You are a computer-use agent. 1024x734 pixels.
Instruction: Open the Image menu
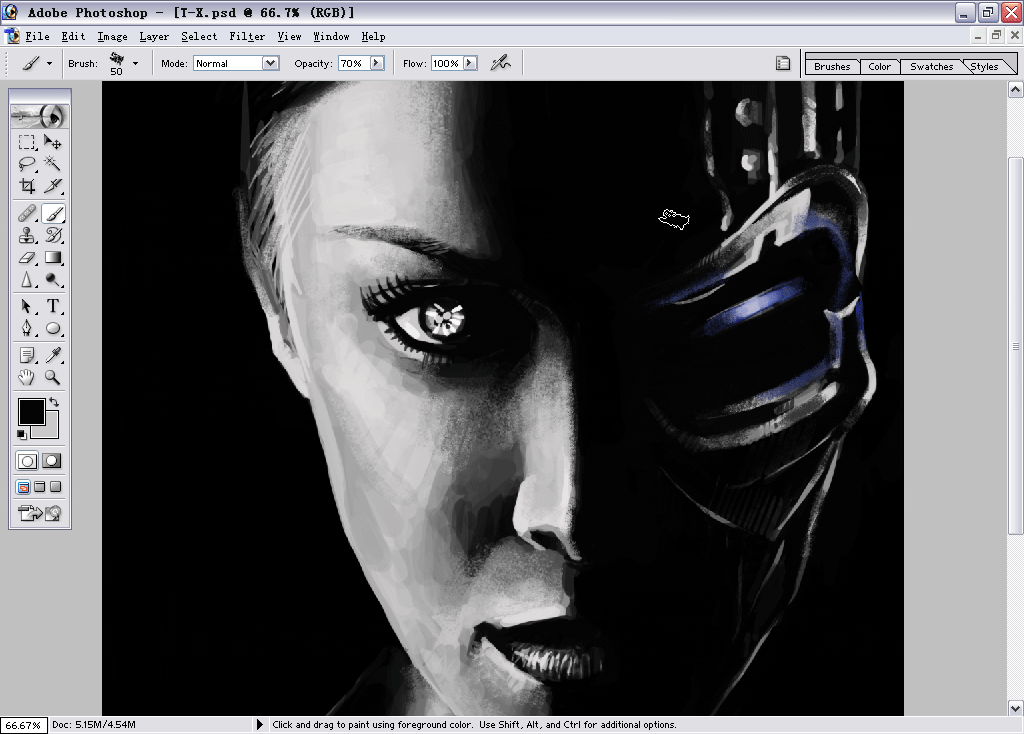pyautogui.click(x=112, y=37)
